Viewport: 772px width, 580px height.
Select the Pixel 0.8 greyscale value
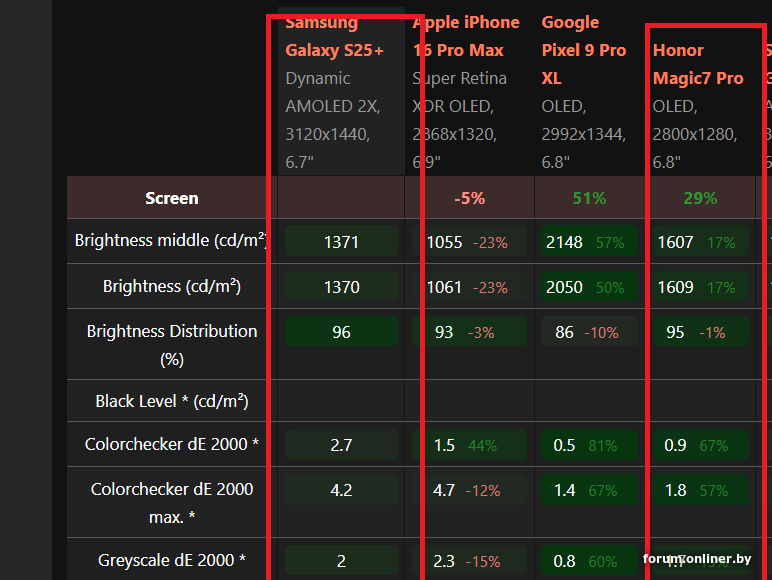point(564,561)
